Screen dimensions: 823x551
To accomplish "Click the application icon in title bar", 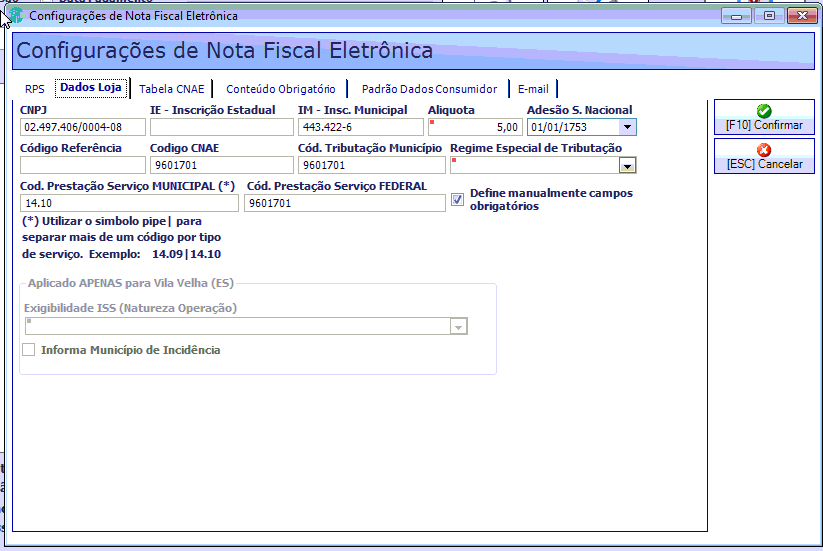I will pyautogui.click(x=16, y=16).
